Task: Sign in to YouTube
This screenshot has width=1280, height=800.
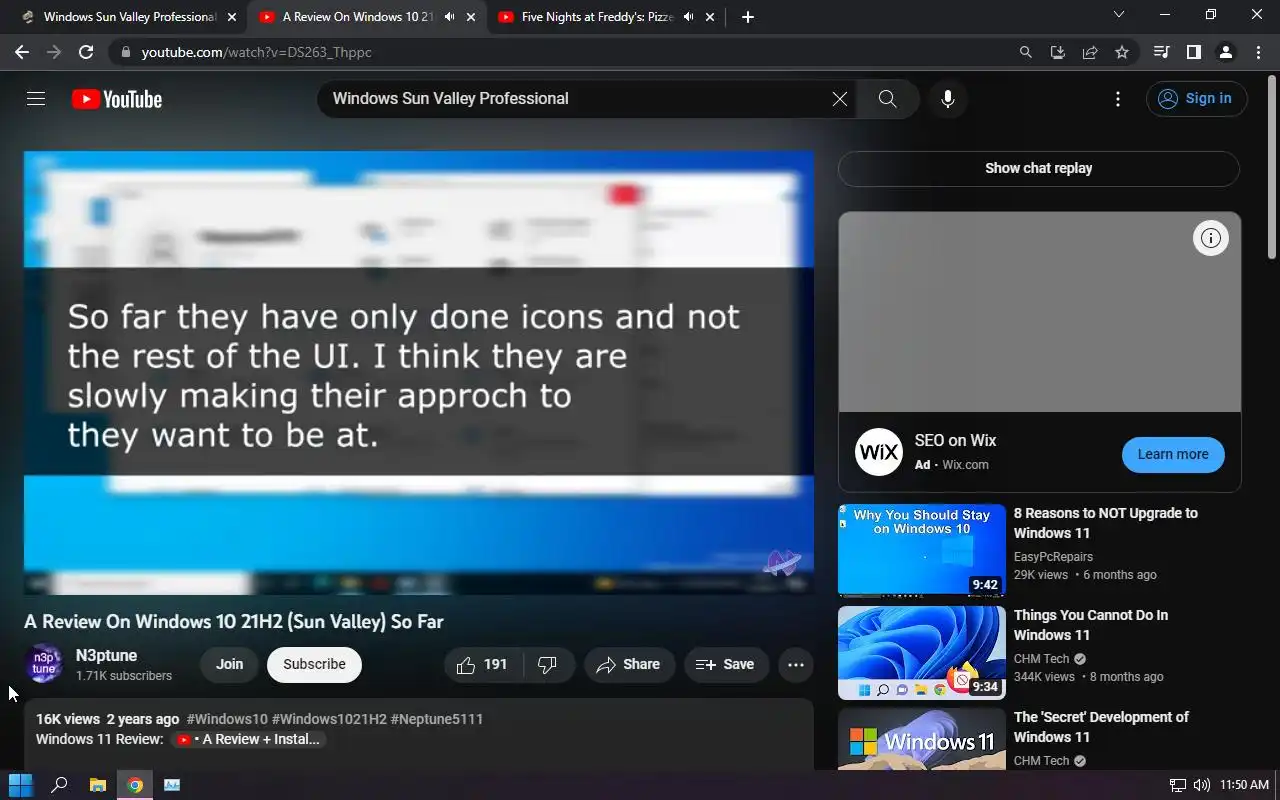Action: click(1196, 99)
